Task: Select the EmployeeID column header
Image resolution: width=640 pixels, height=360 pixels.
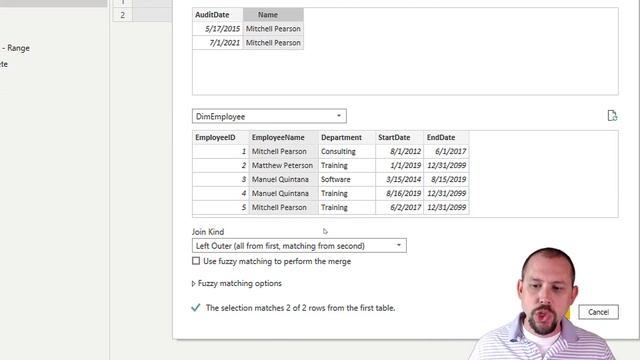Action: click(220, 138)
